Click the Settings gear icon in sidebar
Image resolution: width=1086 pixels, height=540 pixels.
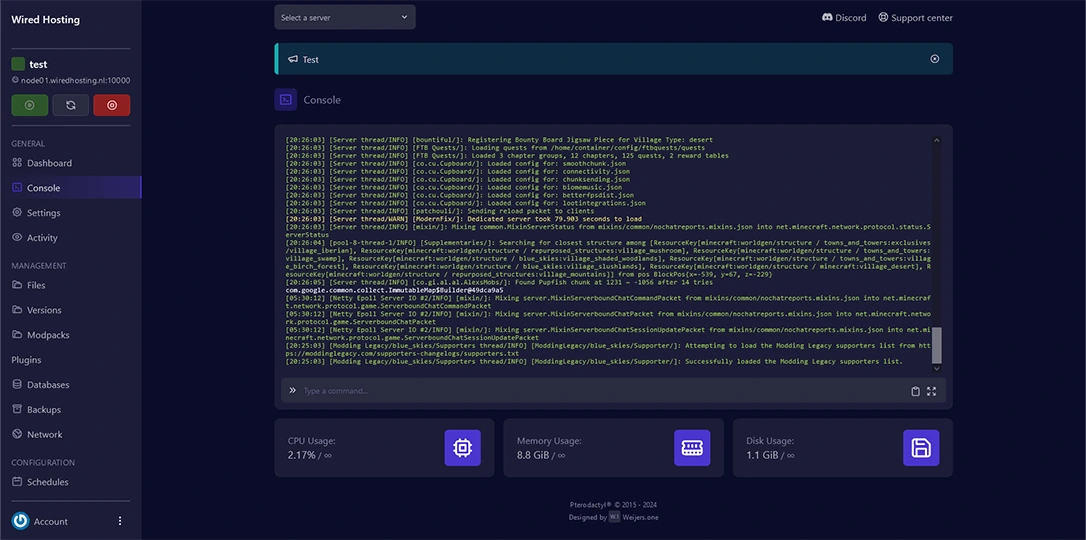click(17, 213)
